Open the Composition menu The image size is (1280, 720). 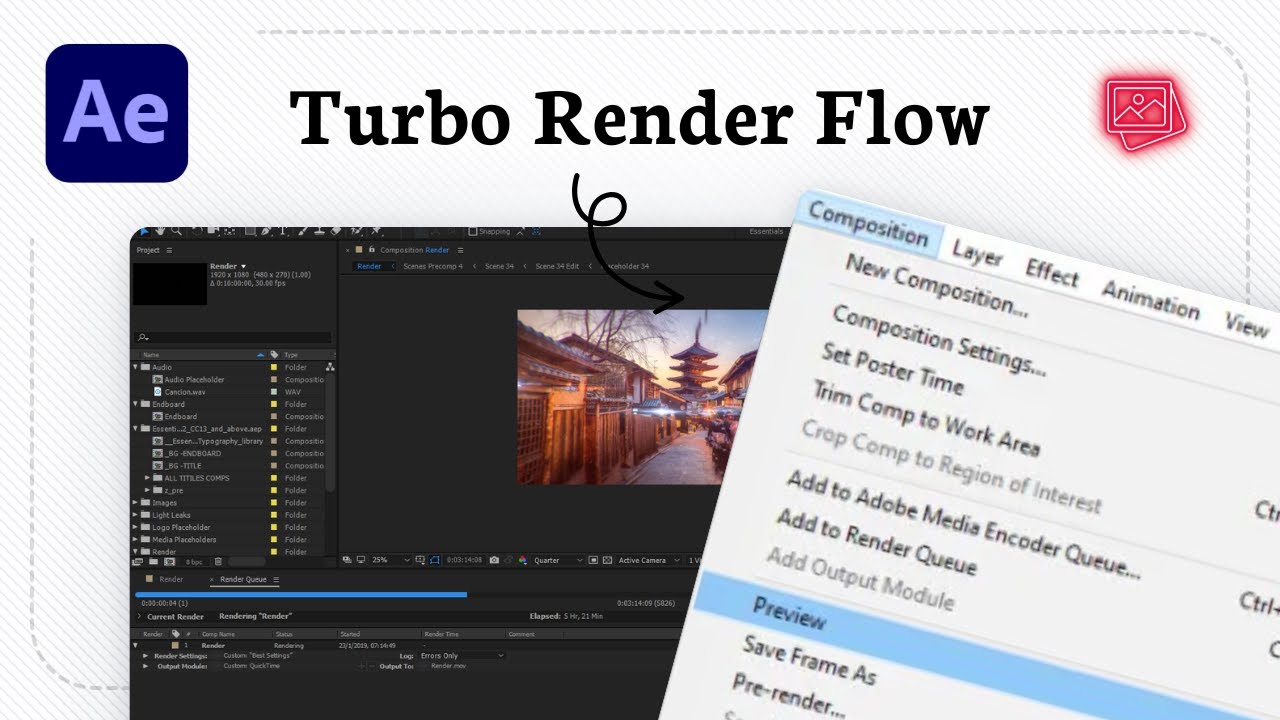[x=868, y=226]
